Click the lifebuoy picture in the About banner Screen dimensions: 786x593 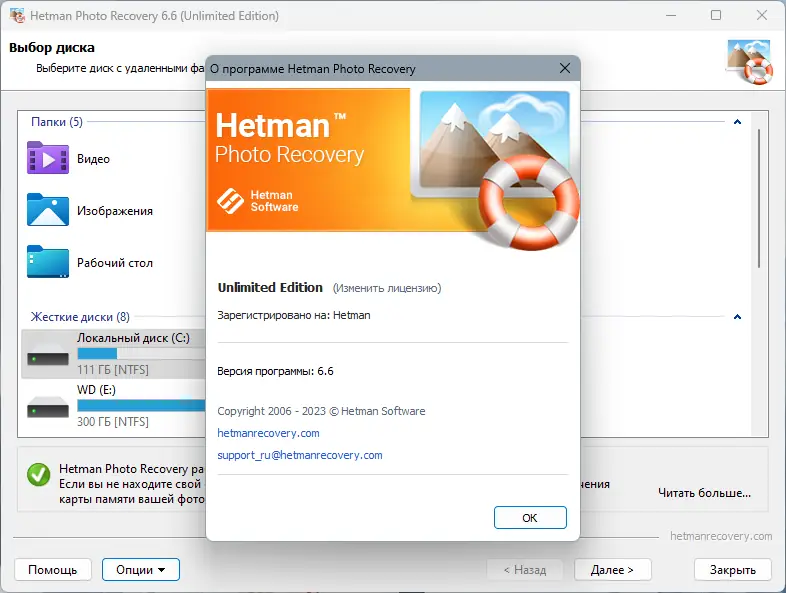(529, 202)
